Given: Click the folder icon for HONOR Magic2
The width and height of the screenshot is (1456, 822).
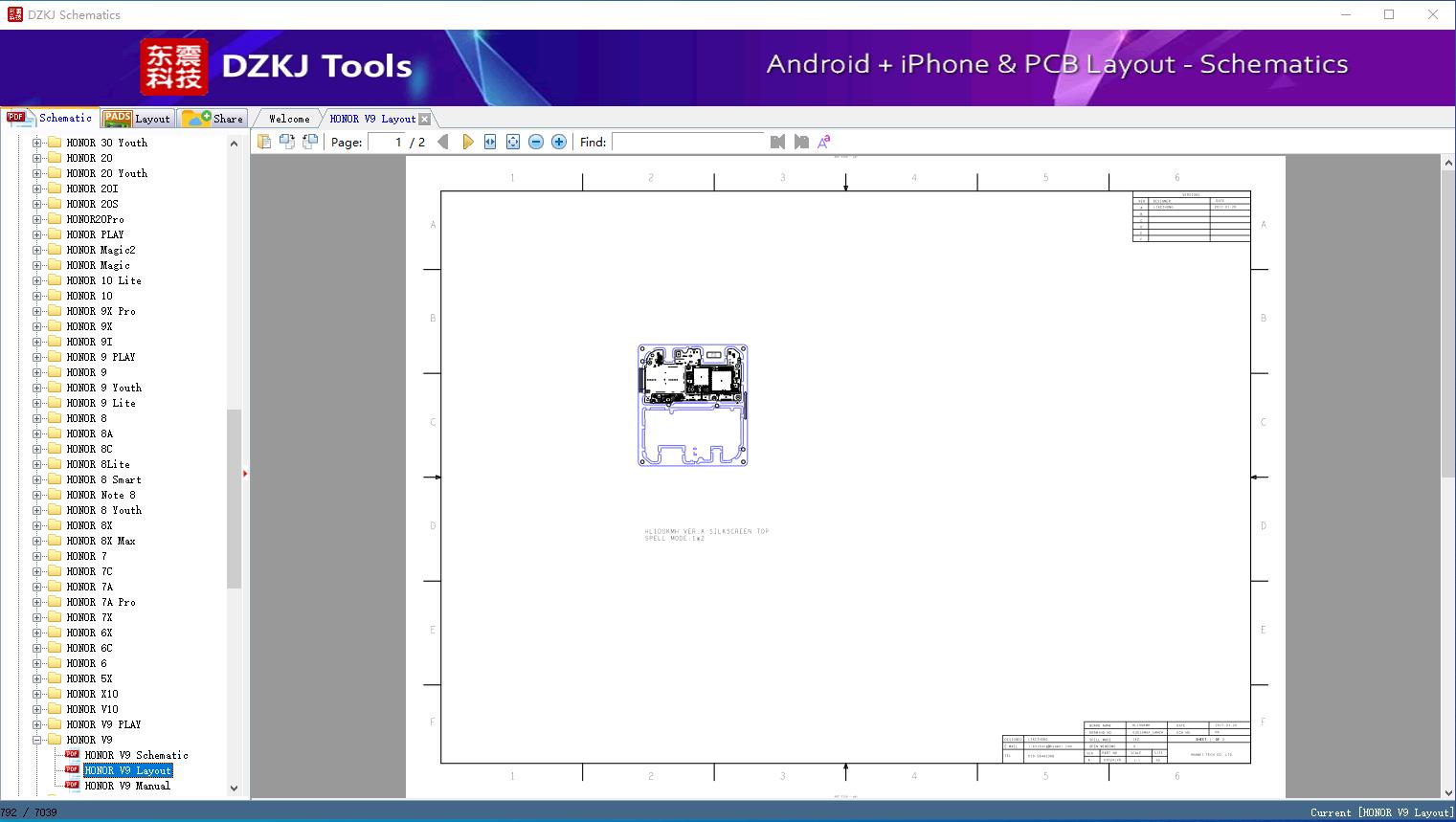Looking at the screenshot, I should pyautogui.click(x=55, y=250).
